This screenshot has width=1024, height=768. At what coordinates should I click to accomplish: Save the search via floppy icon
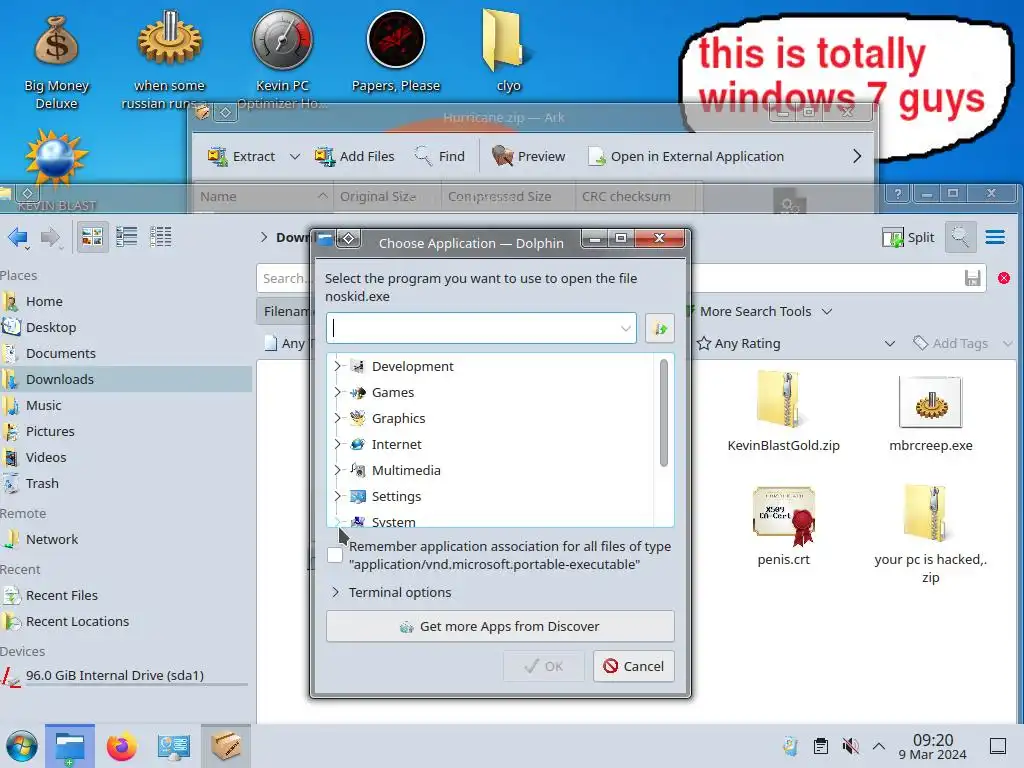click(x=972, y=279)
